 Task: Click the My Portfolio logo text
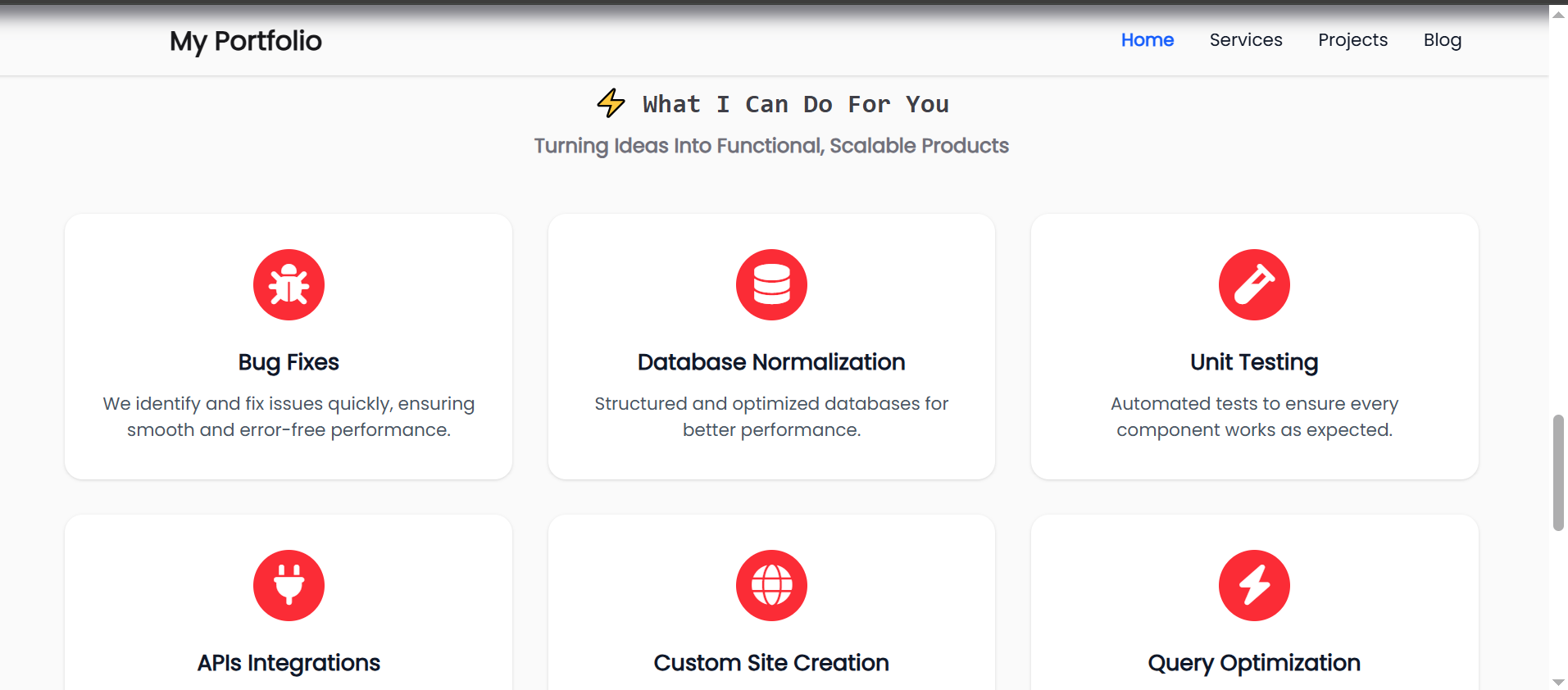[x=246, y=41]
